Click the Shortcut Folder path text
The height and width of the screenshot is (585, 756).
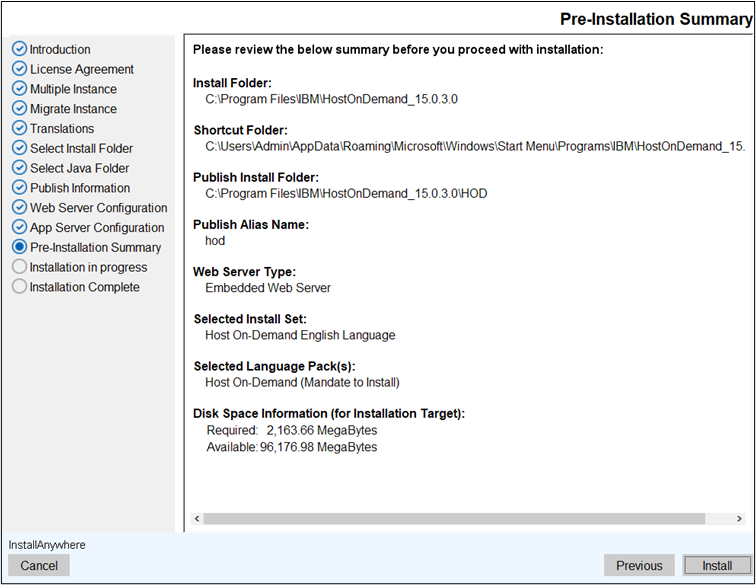[x=476, y=147]
